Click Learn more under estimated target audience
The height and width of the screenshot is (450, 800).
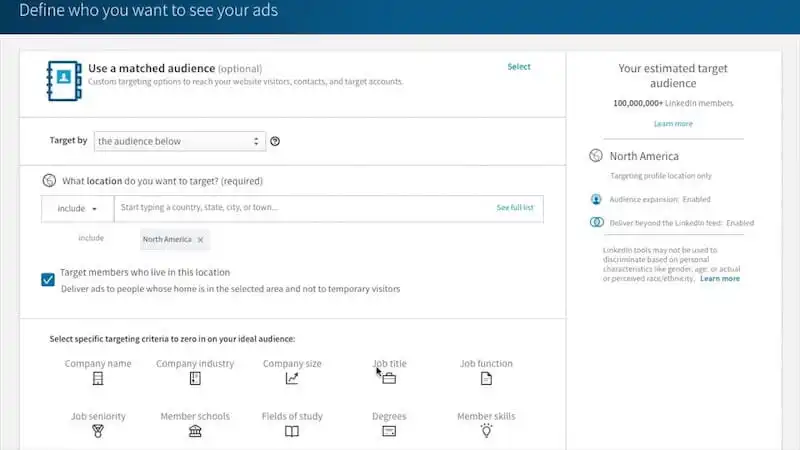pos(673,124)
